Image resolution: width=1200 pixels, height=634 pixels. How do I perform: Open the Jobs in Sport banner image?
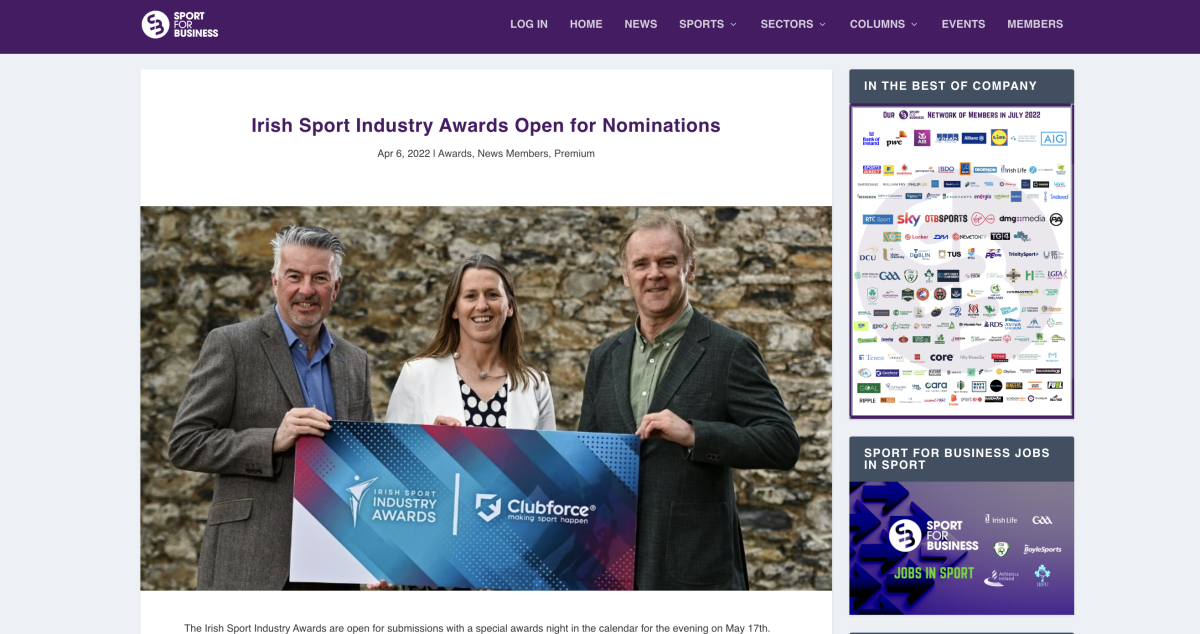[x=961, y=548]
